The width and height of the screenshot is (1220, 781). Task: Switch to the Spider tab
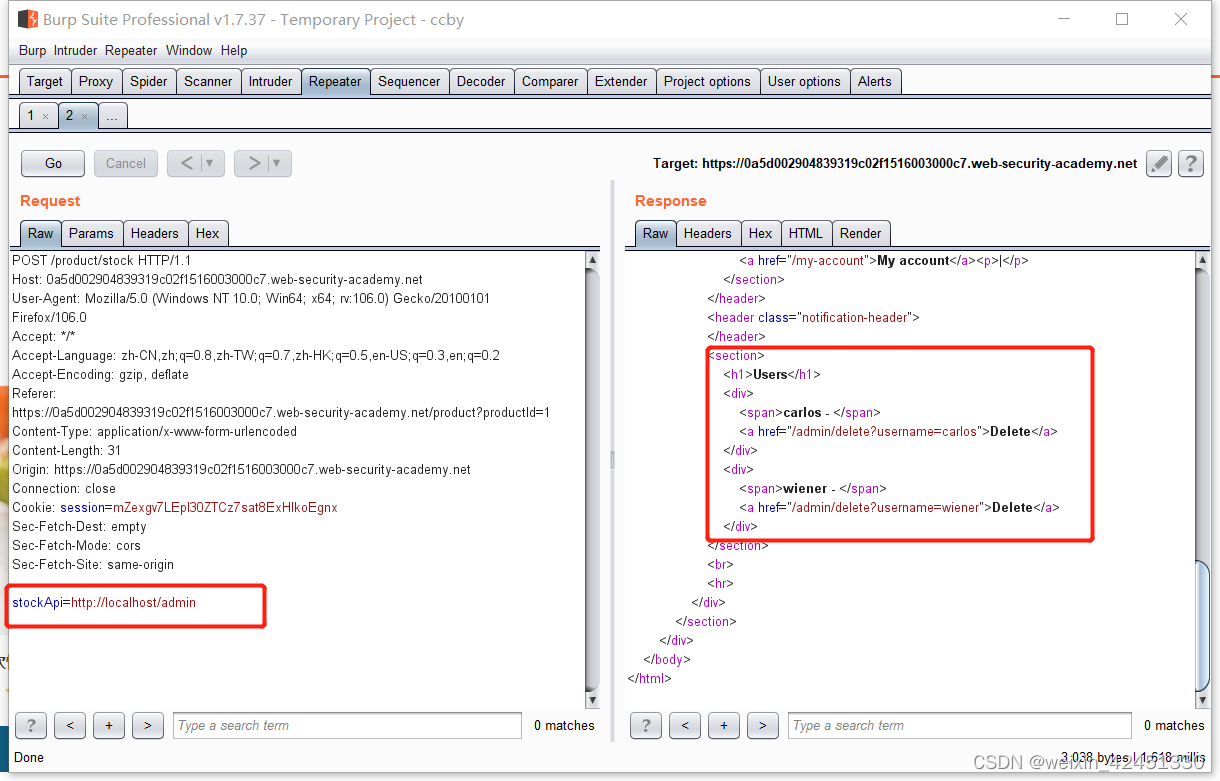pos(149,81)
